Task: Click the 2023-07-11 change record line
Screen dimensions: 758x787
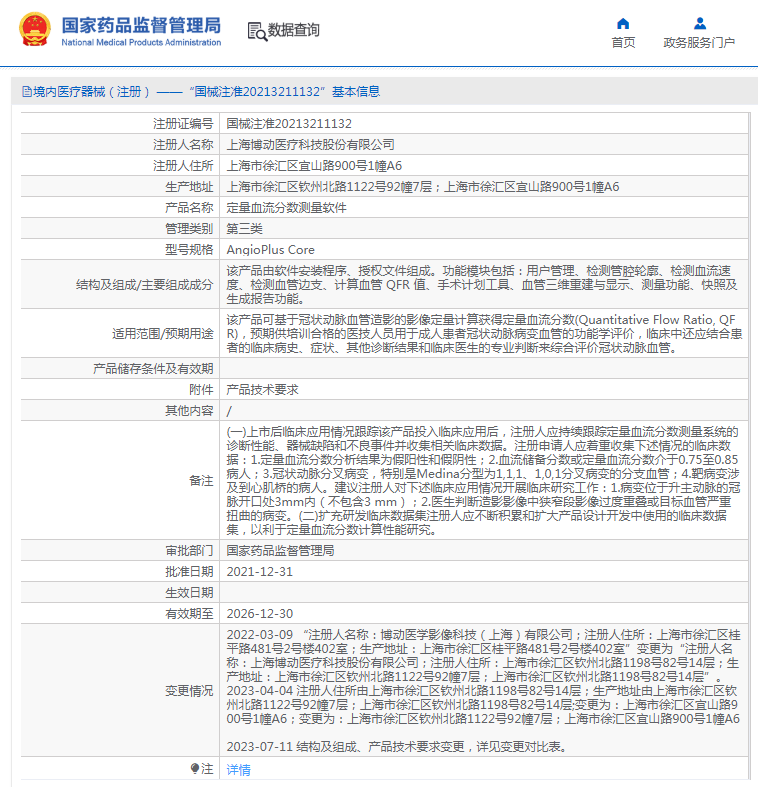Action: point(397,746)
